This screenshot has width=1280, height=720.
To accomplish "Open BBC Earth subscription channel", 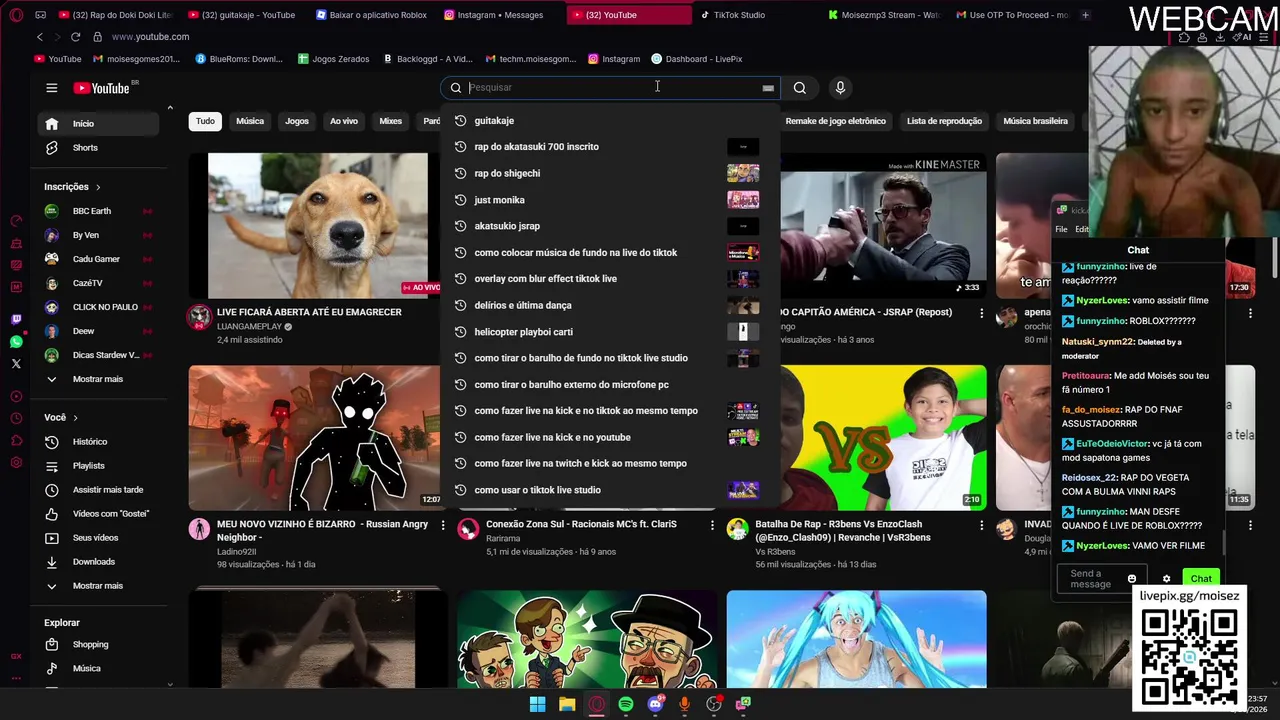I will point(97,211).
